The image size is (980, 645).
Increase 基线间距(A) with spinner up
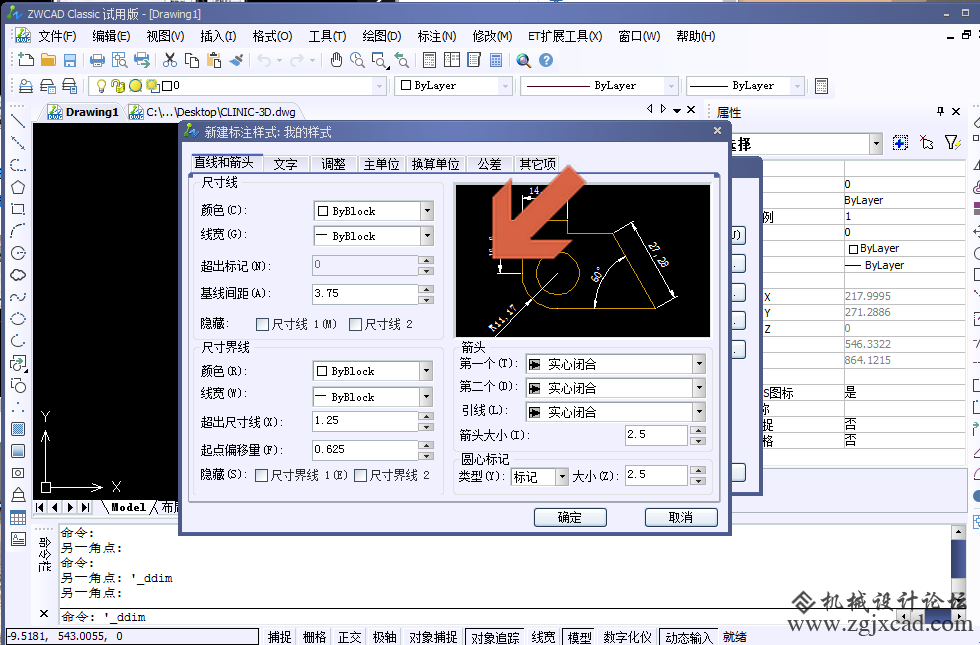(426, 289)
